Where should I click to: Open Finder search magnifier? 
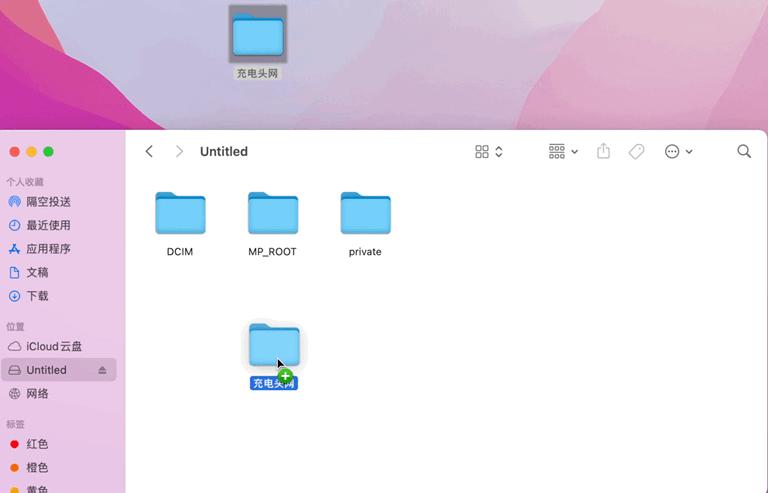click(744, 151)
